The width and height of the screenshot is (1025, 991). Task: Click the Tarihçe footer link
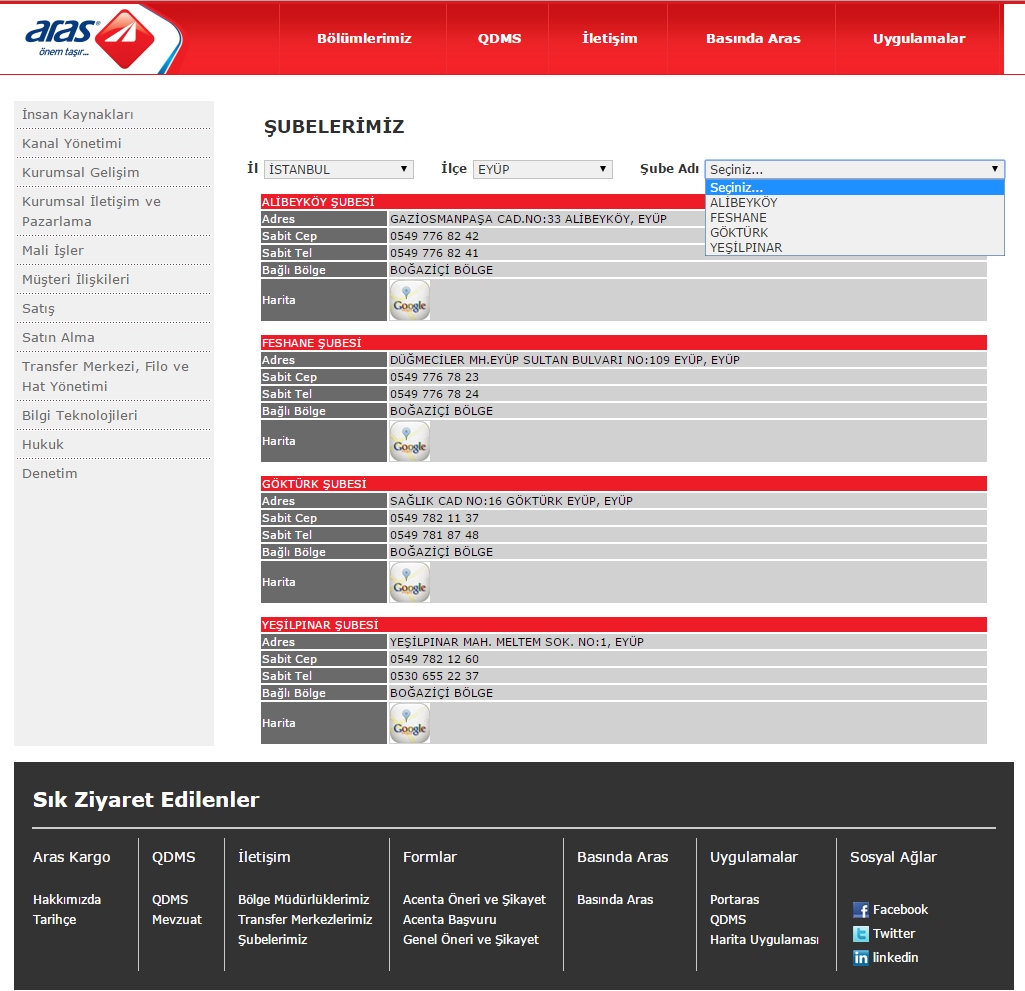[54, 920]
